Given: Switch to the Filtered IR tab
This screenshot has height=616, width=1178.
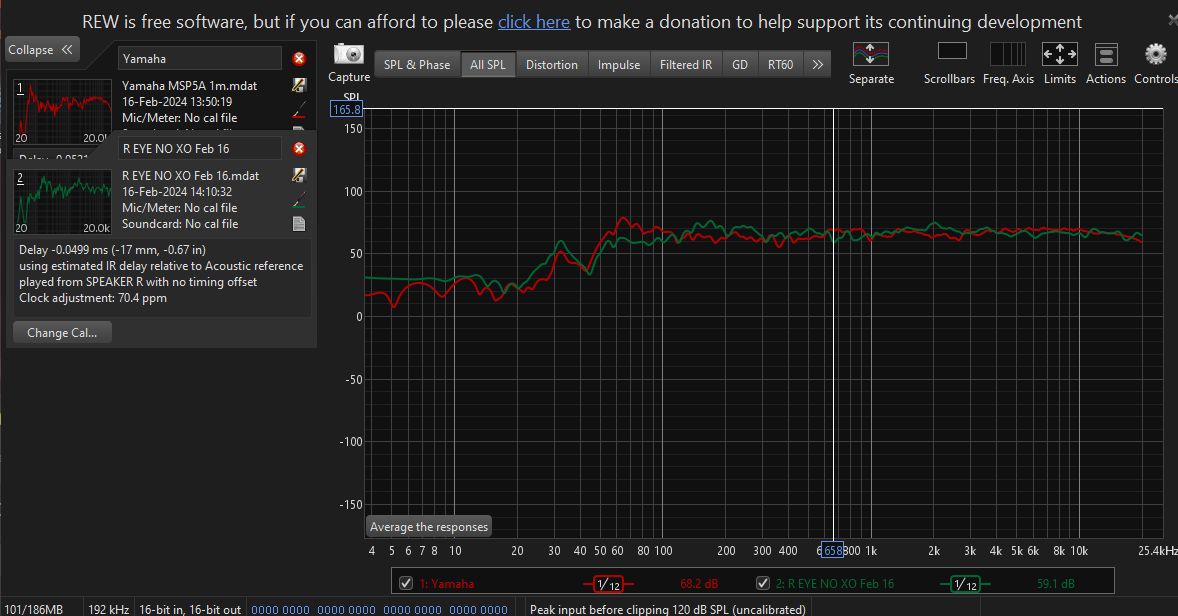Looking at the screenshot, I should tap(686, 65).
